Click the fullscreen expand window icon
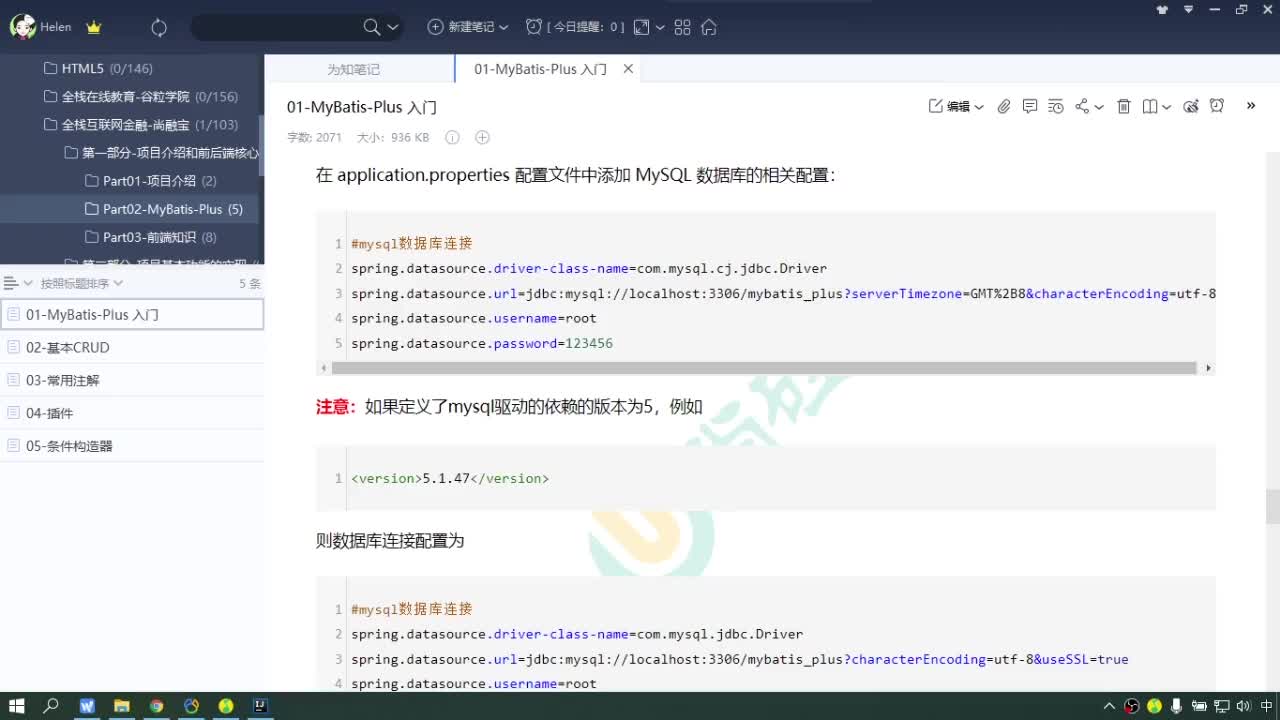Viewport: 1280px width, 720px height. coord(642,27)
